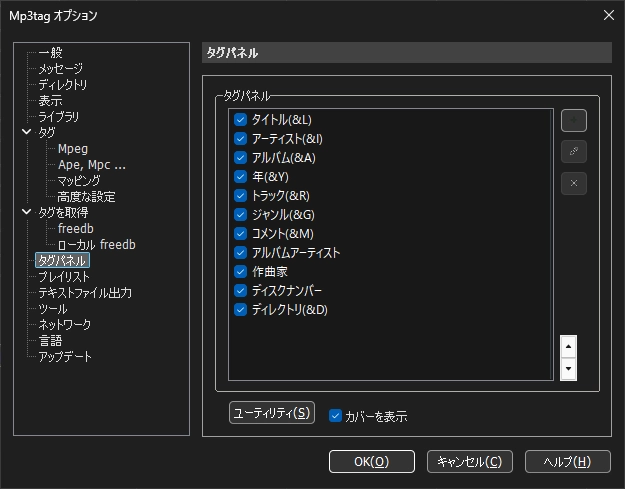Close the Mp3tag オプション dialog
The height and width of the screenshot is (489, 625).
pyautogui.click(x=609, y=15)
